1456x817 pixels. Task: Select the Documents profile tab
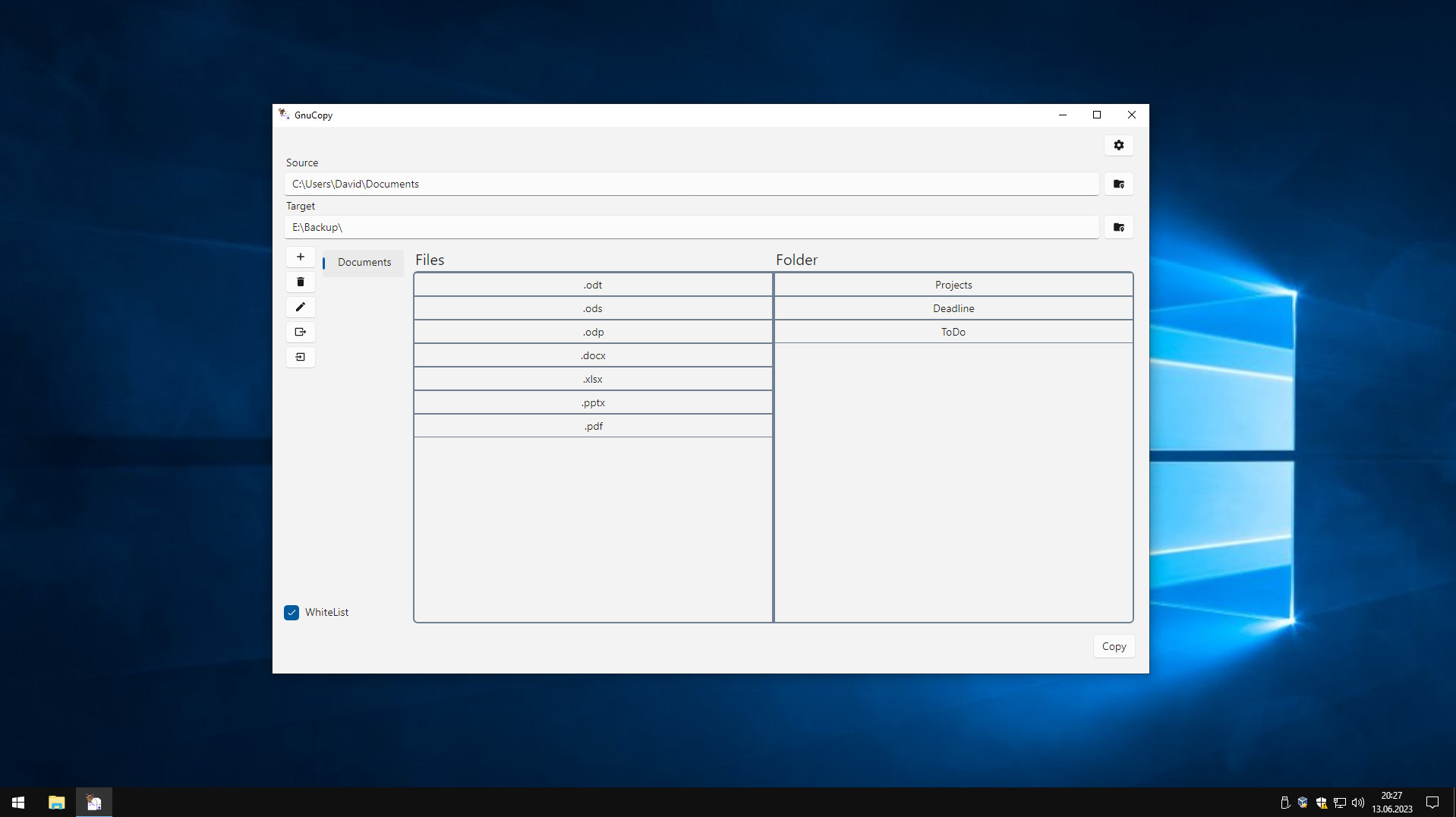364,262
